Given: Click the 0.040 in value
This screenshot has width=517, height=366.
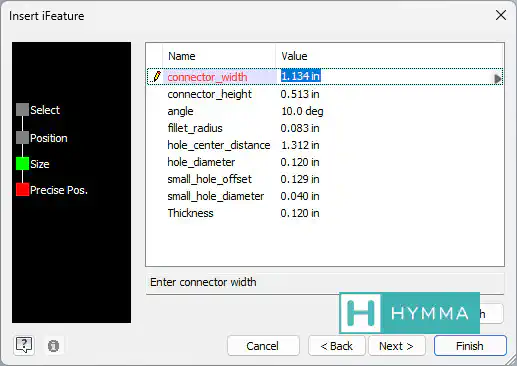Looking at the screenshot, I should pyautogui.click(x=300, y=196).
